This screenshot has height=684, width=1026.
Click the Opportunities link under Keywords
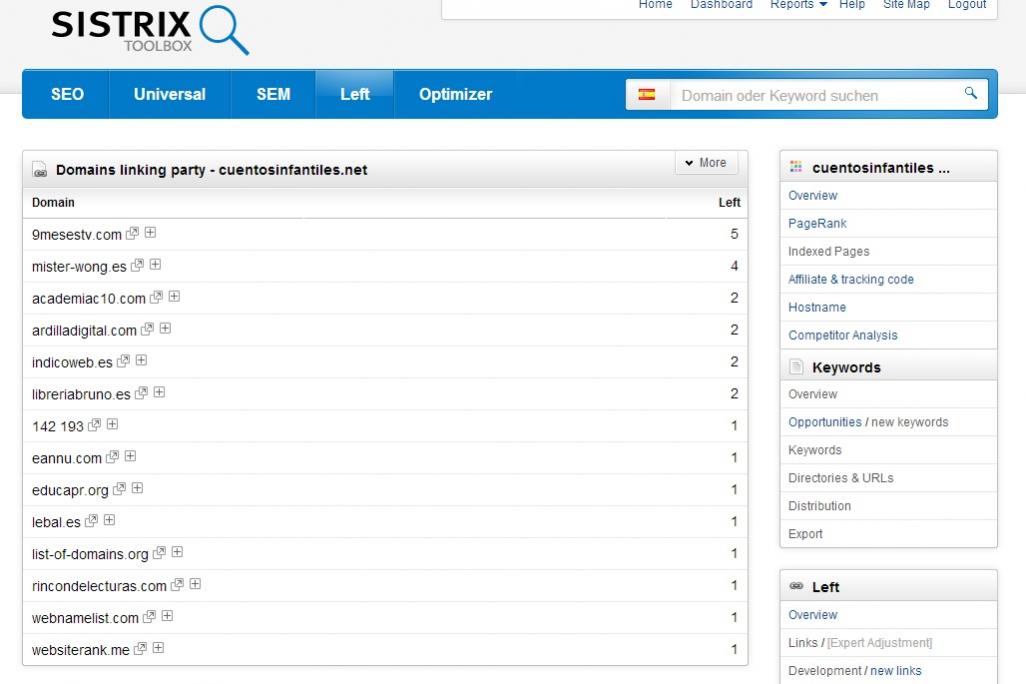coord(824,422)
